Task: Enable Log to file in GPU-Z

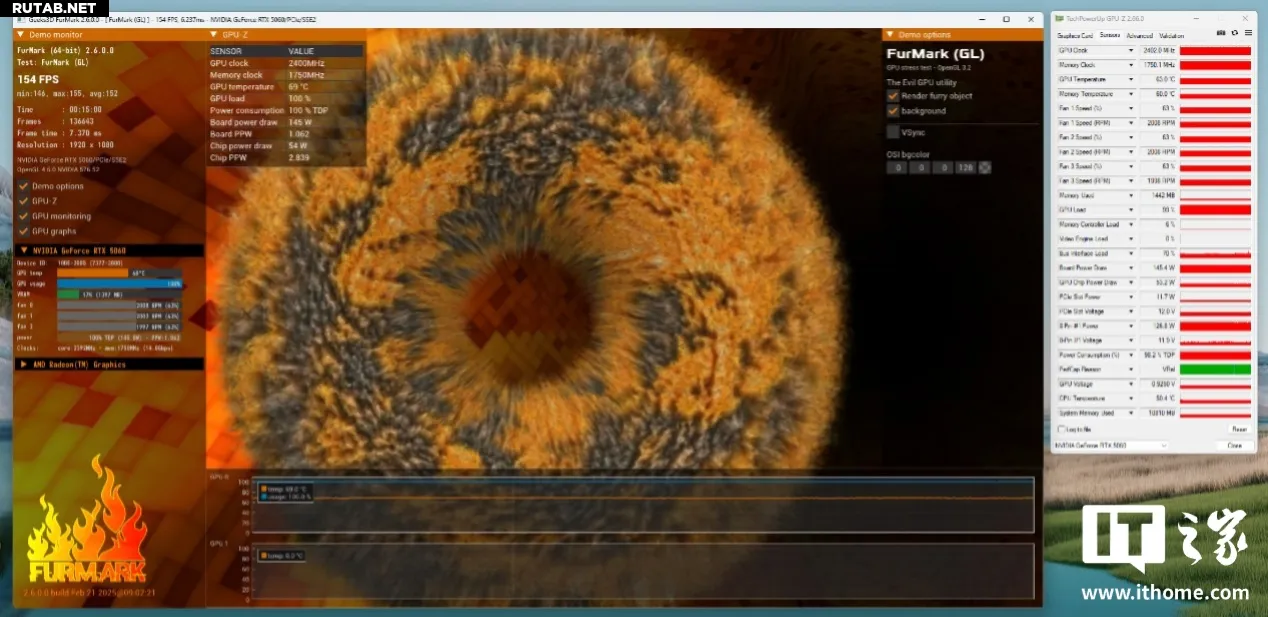Action: click(1062, 429)
